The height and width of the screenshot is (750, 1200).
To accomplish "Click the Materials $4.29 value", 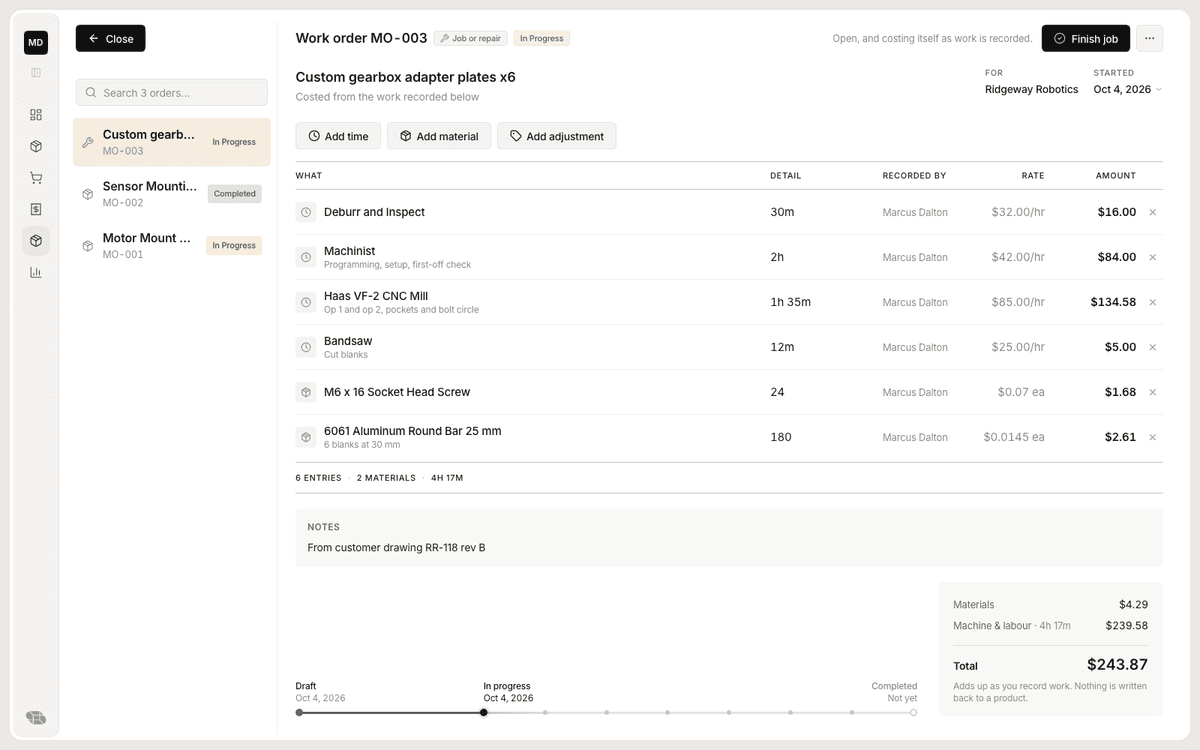I will click(1133, 605).
